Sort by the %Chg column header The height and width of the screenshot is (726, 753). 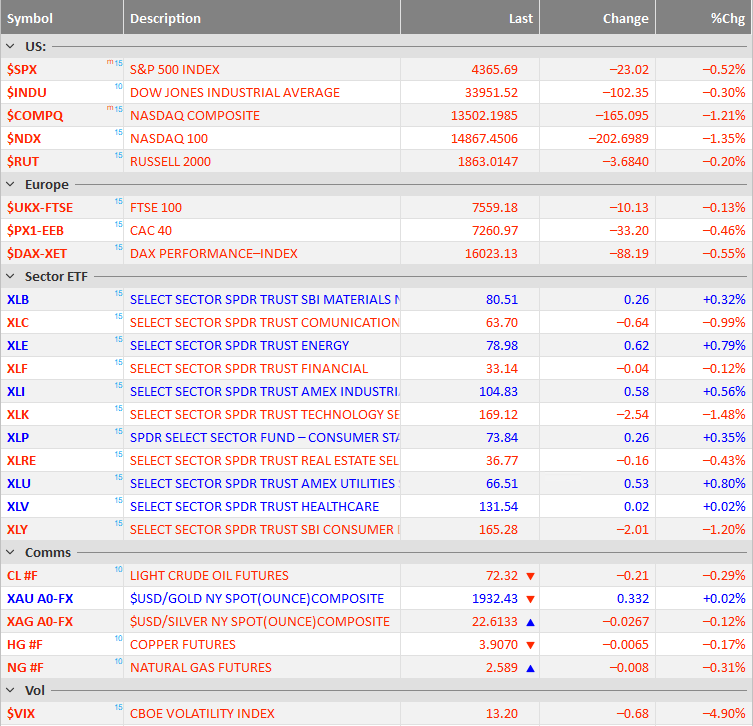(704, 18)
